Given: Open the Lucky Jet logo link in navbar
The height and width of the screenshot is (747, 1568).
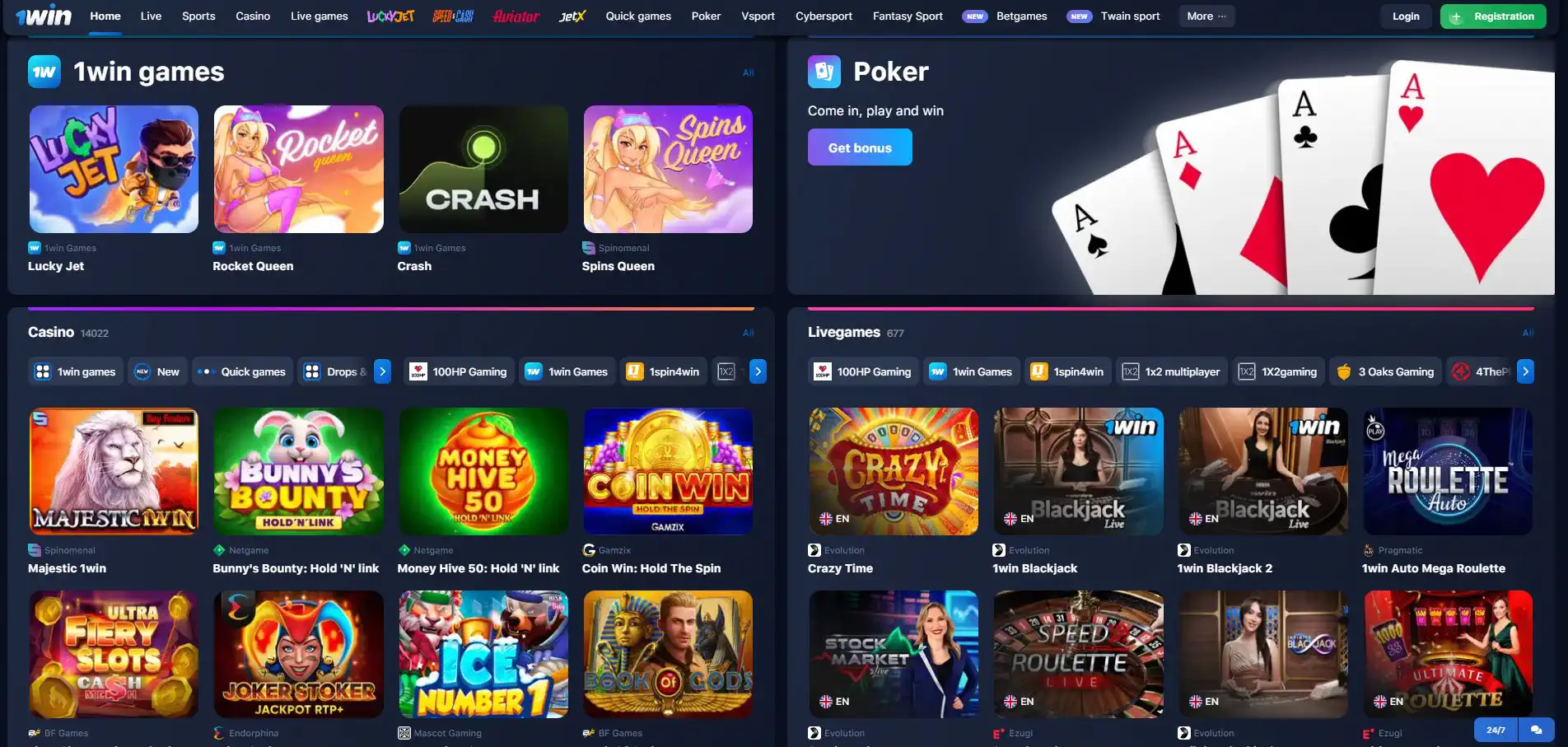Looking at the screenshot, I should pyautogui.click(x=390, y=16).
